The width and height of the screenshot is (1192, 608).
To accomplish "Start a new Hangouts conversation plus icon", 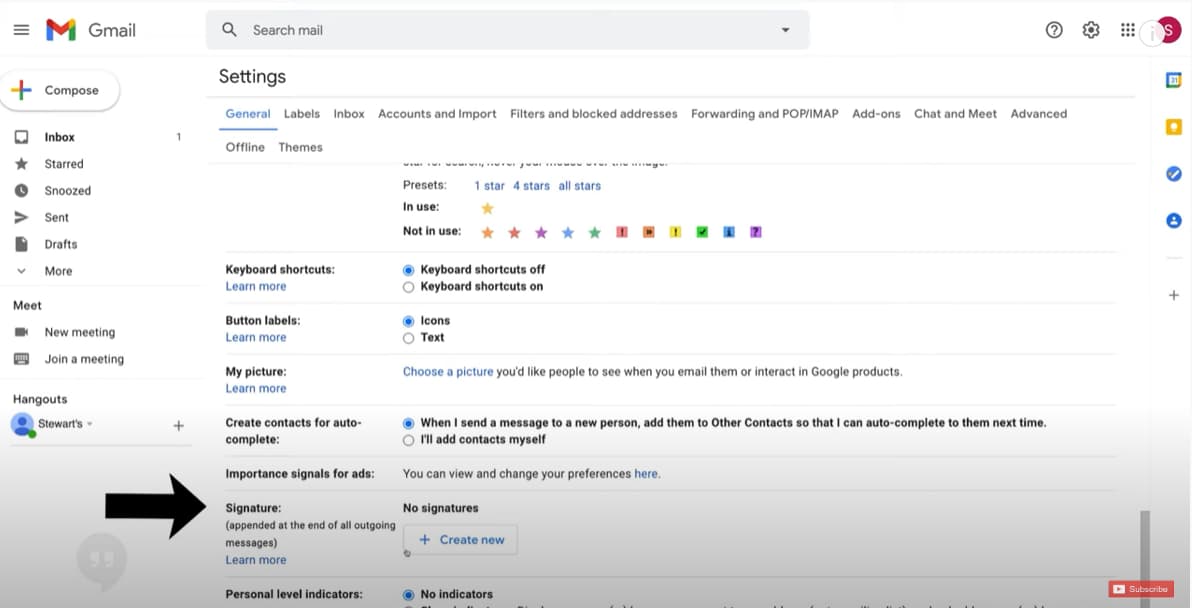I will 179,426.
